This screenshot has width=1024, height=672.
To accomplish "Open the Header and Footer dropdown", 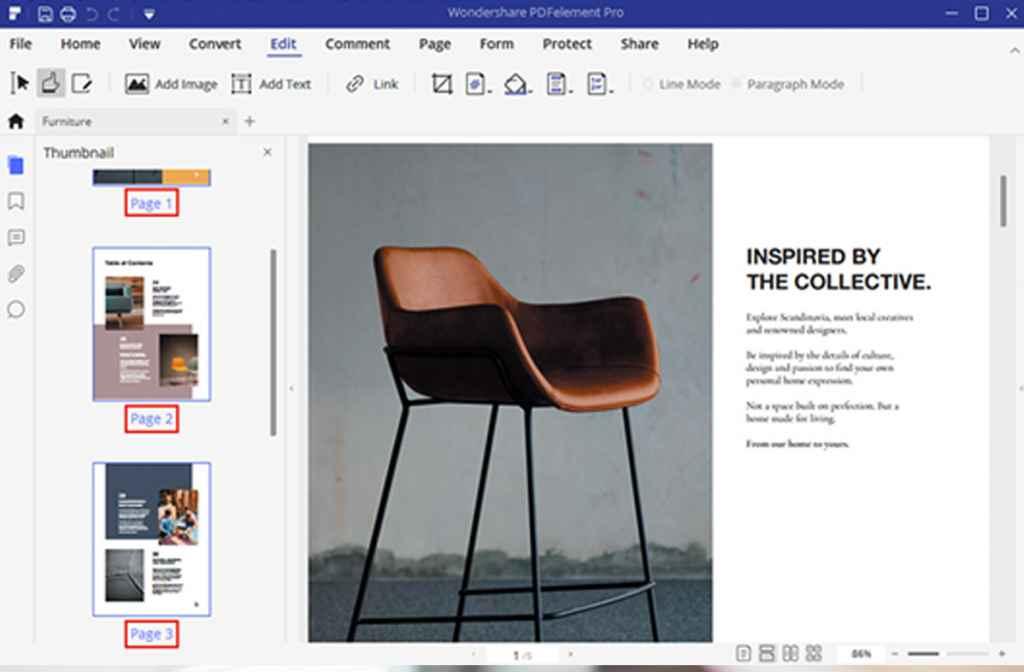I will click(558, 84).
